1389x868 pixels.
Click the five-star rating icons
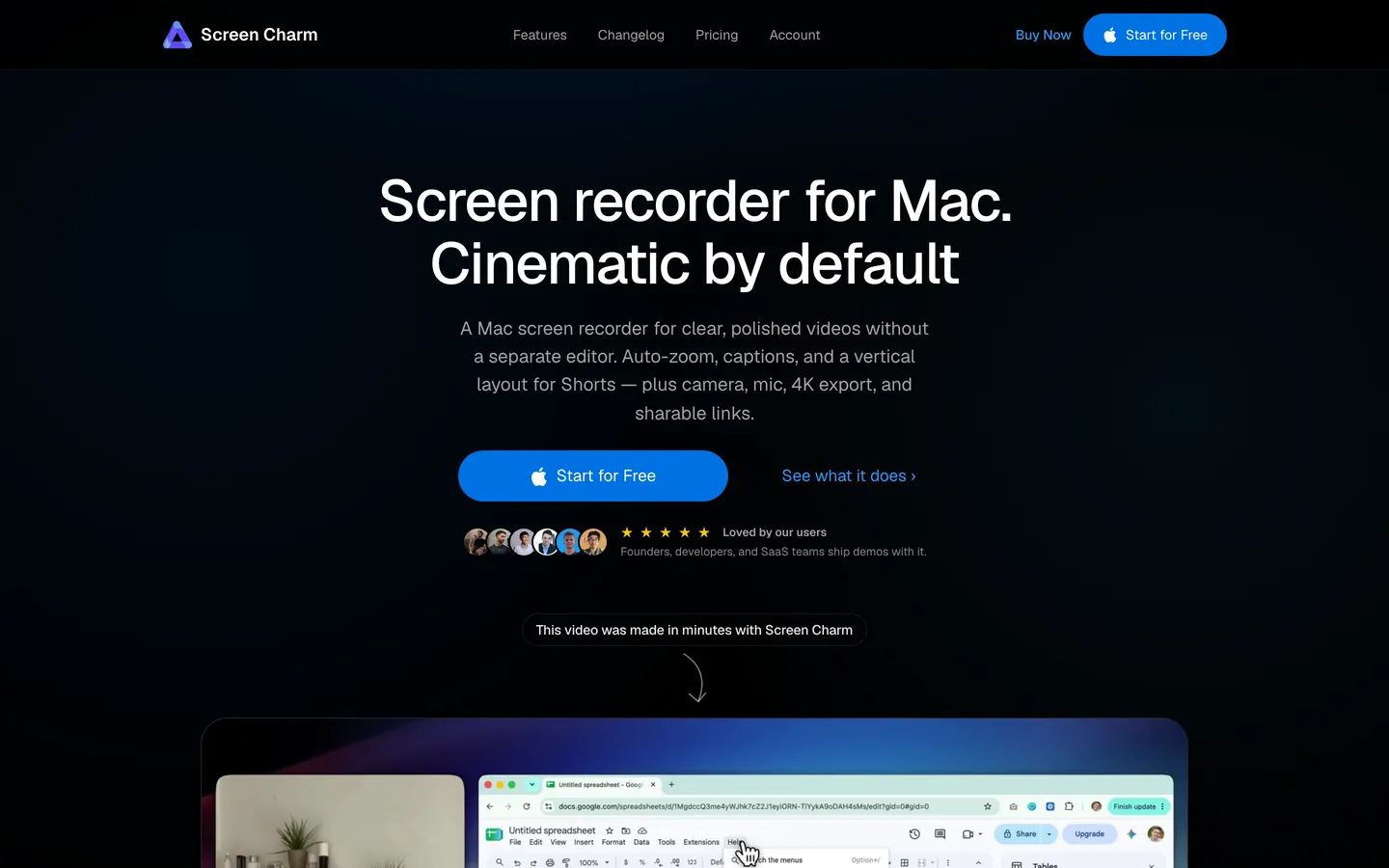click(666, 532)
